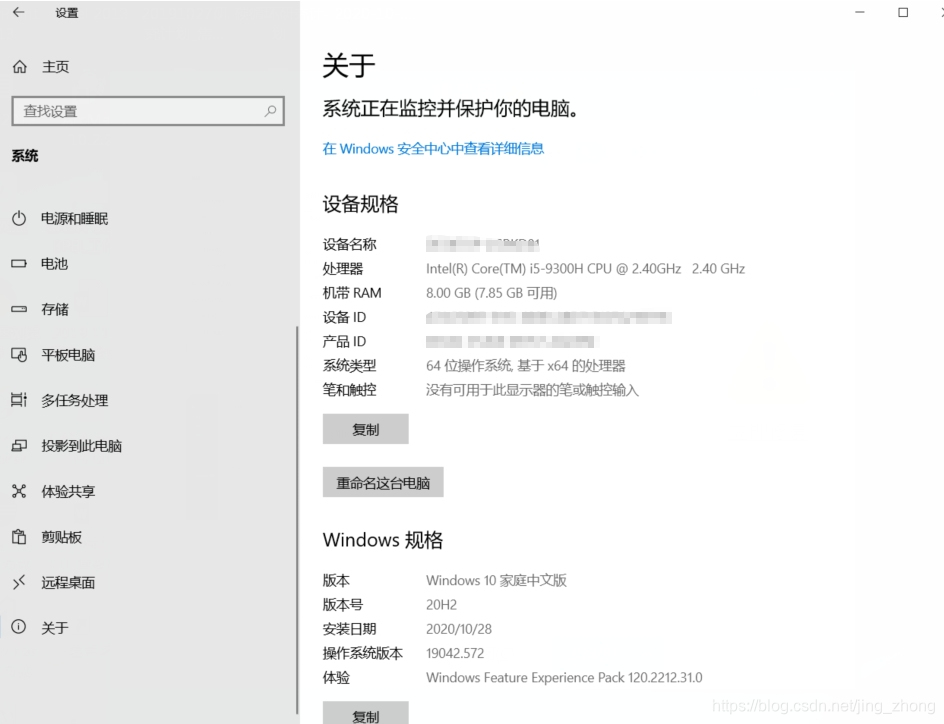Click the 64 位操作系统 system type value
Screen dimensions: 944x724
[x=526, y=365]
